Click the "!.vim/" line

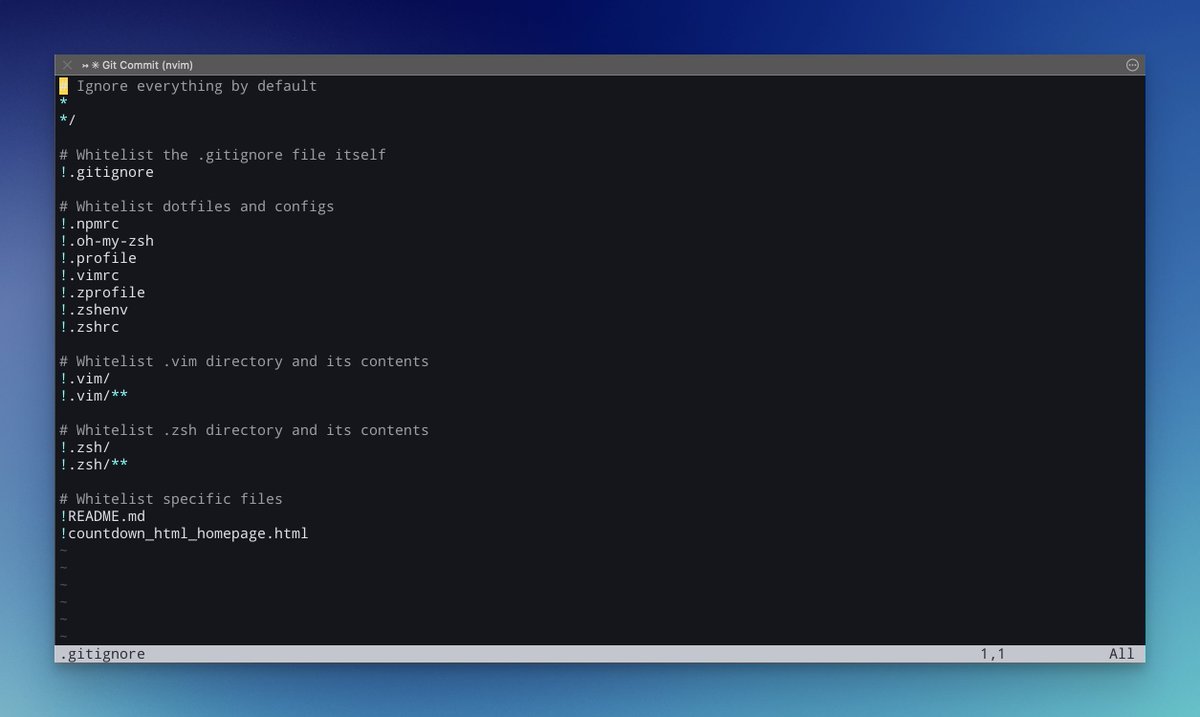tap(85, 379)
